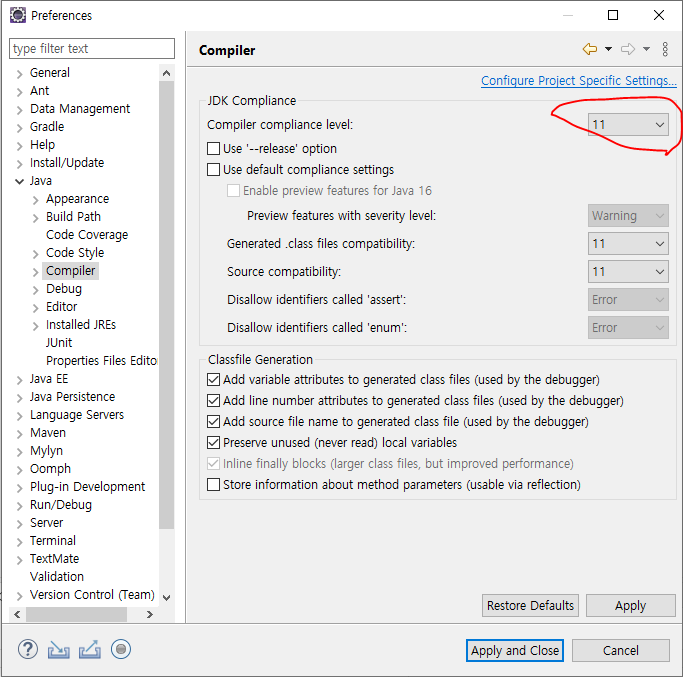Click the back navigation arrow icon
Image resolution: width=683 pixels, height=677 pixels.
point(590,49)
